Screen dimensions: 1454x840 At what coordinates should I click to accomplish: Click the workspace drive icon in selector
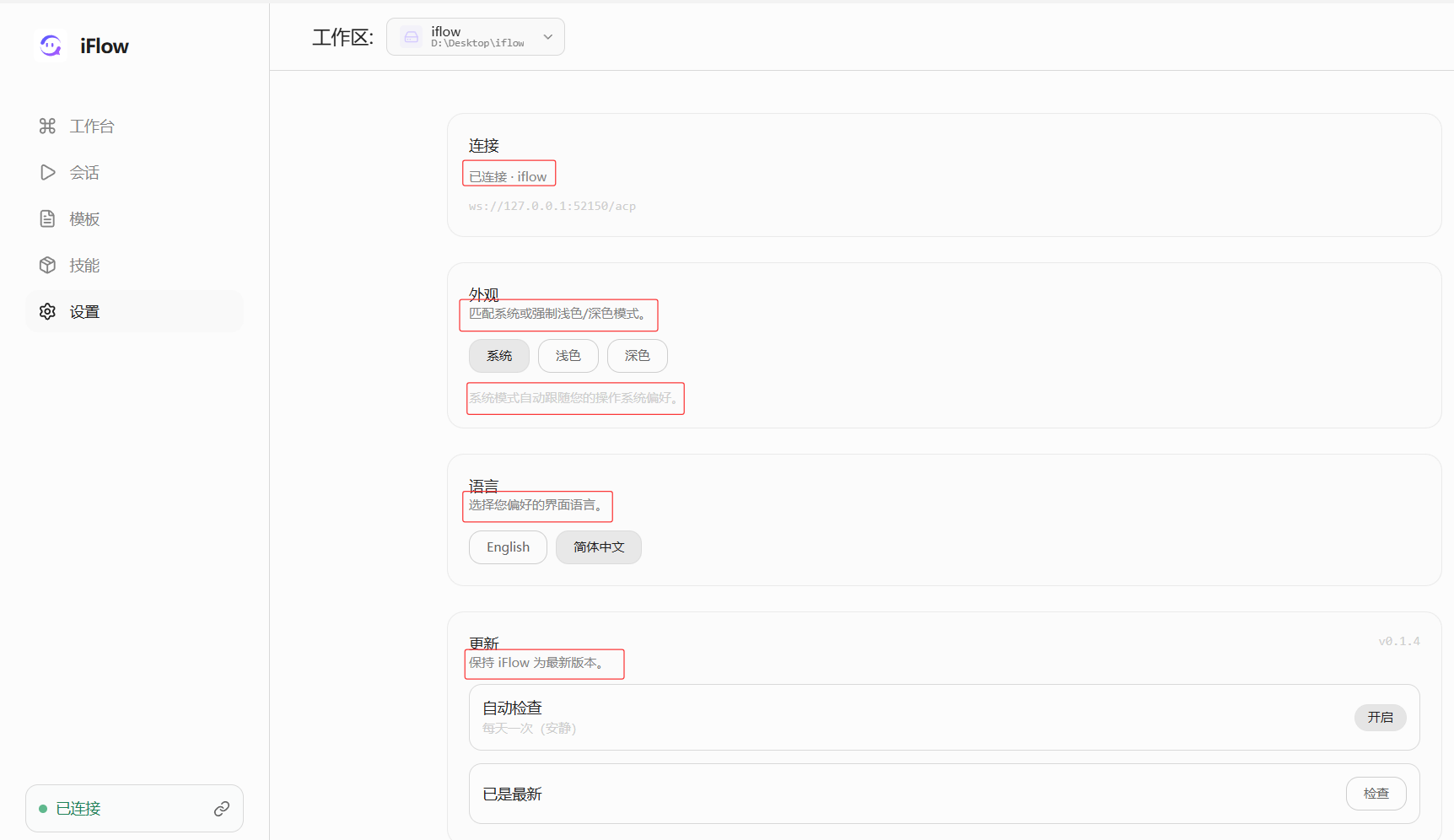412,37
